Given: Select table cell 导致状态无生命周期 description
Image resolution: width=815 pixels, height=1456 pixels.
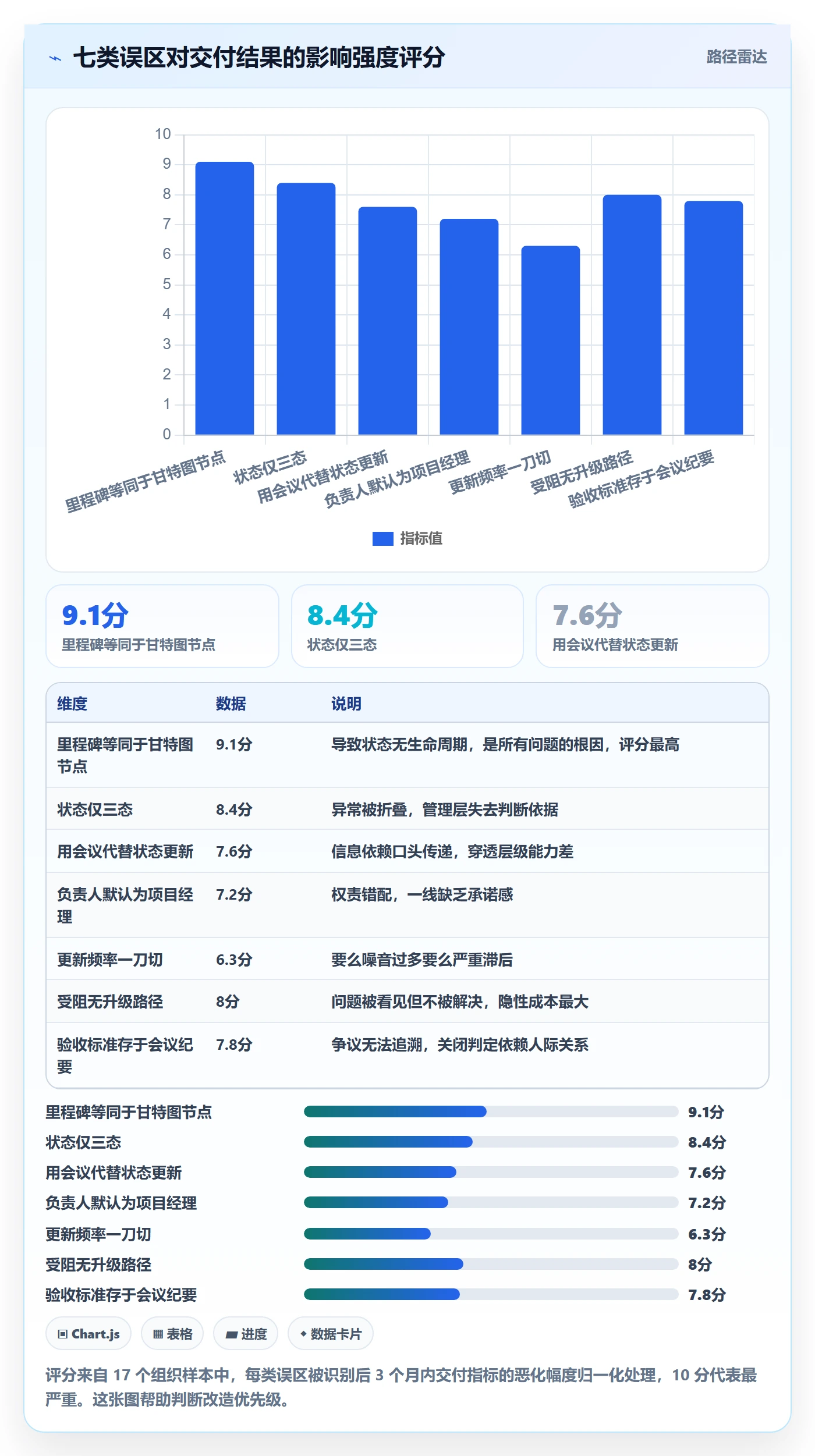Looking at the screenshot, I should (x=505, y=744).
